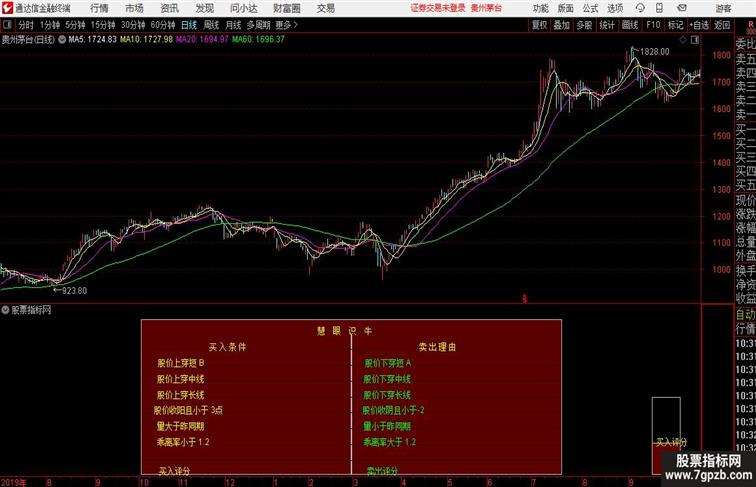The image size is (756, 487).
Task: Switch to 分时 intraday view
Action: 26,25
